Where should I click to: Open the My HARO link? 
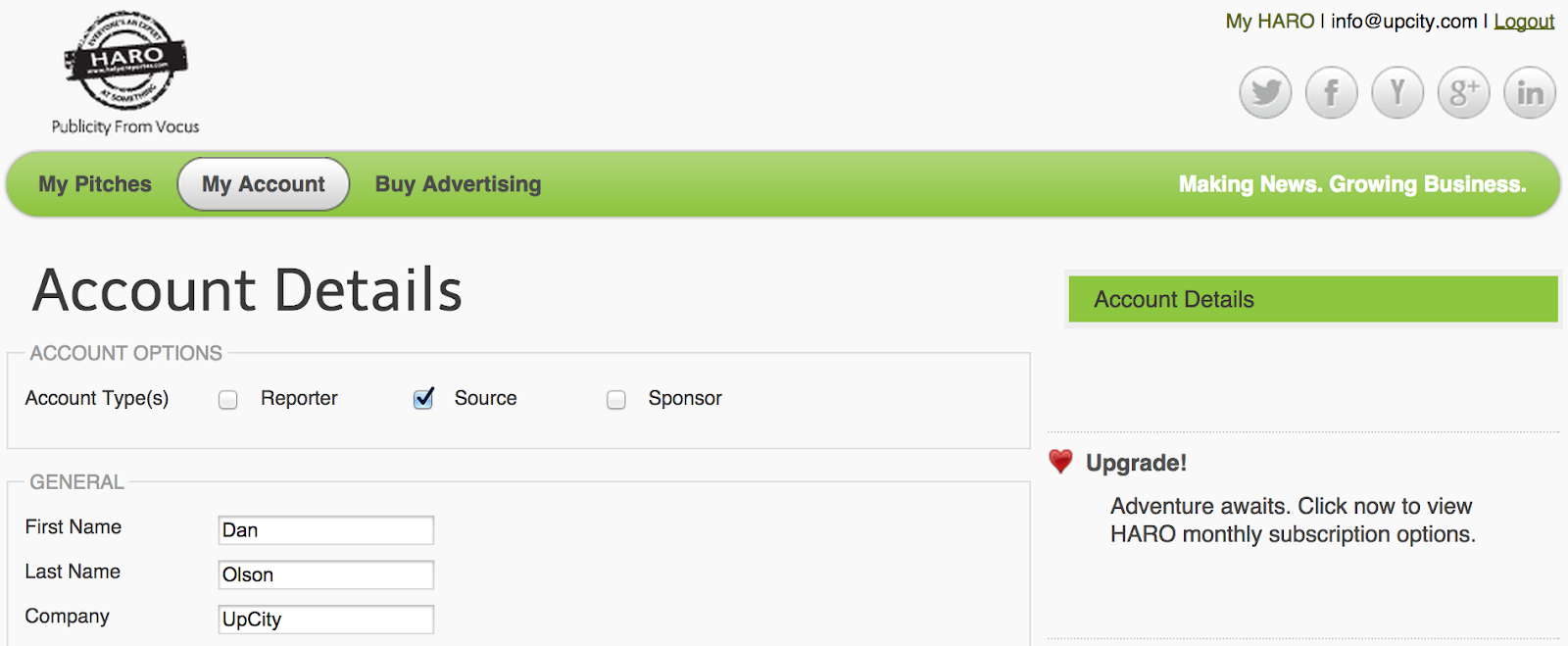(1269, 22)
